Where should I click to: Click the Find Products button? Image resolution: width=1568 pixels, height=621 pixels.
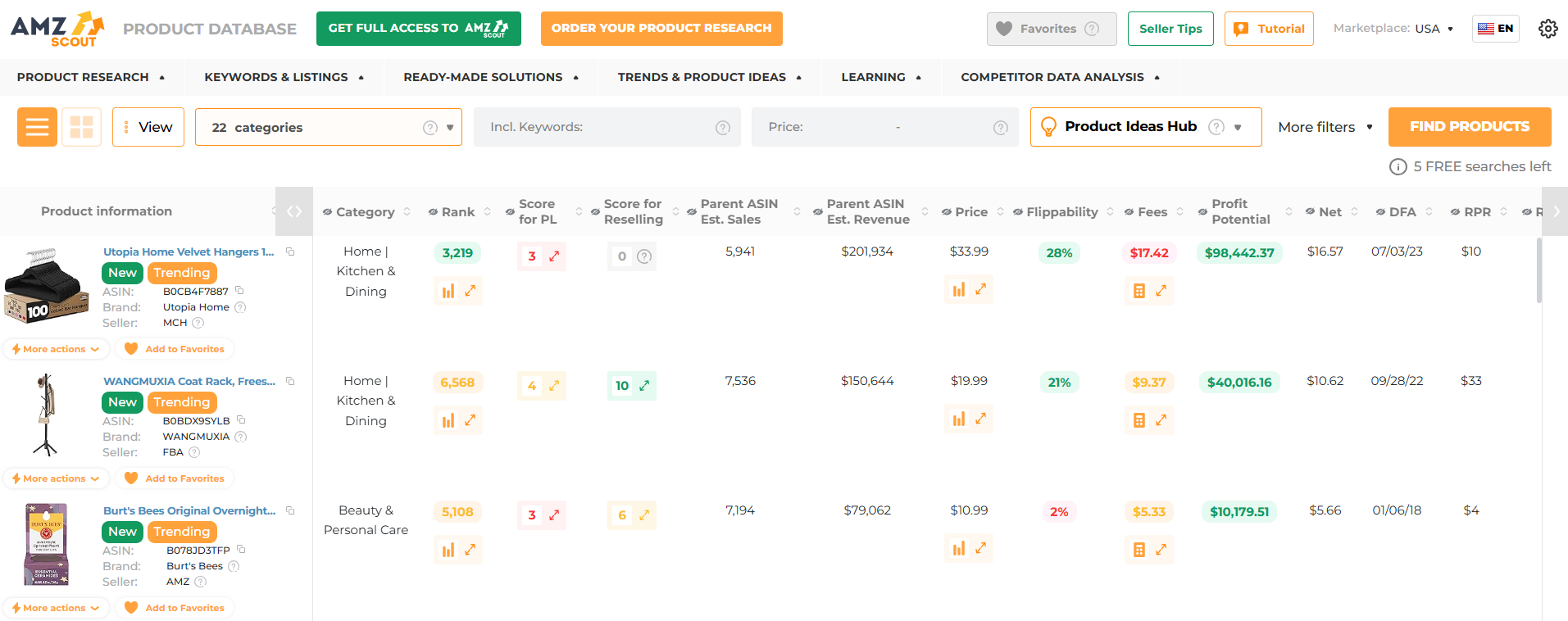point(1470,127)
